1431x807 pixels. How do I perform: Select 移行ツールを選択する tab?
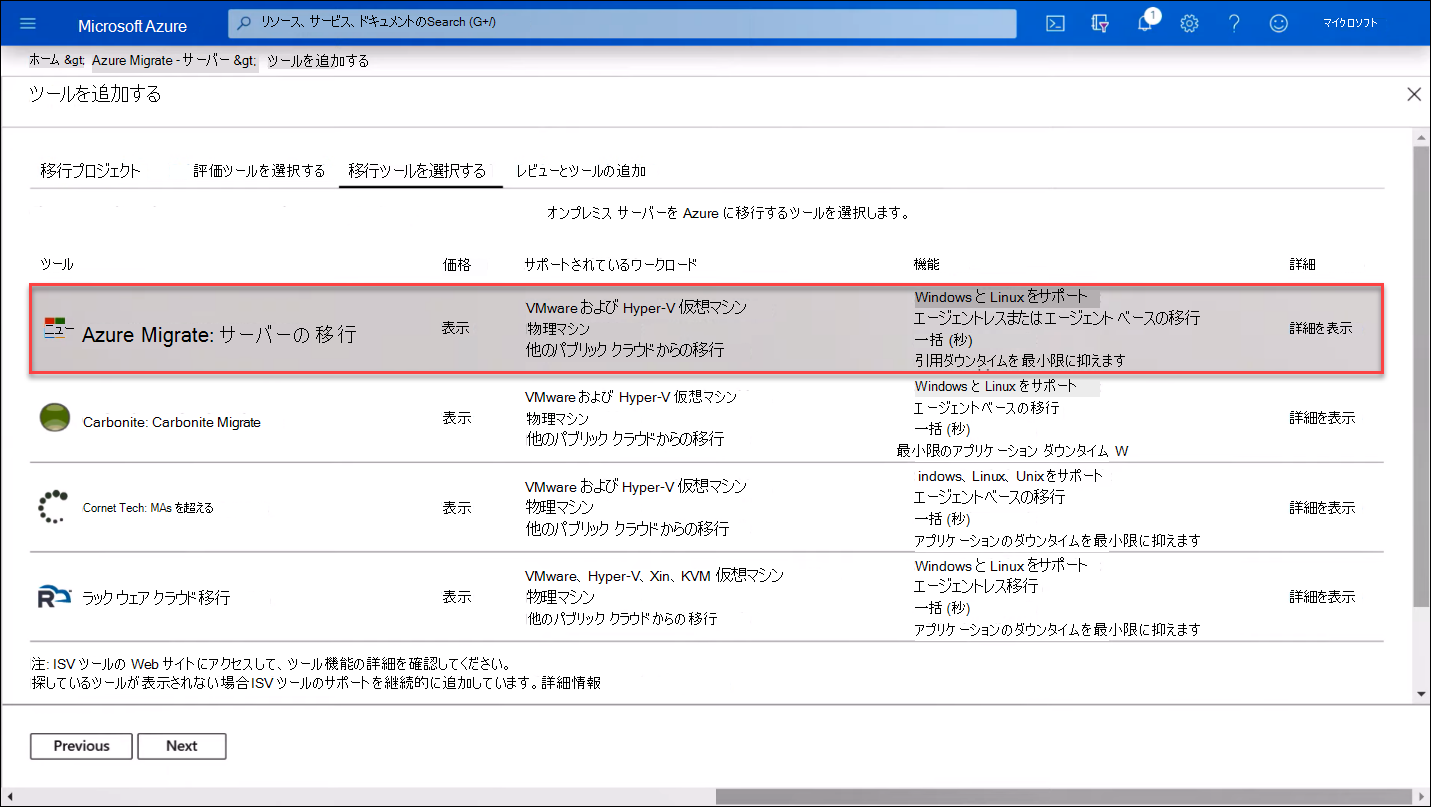tap(417, 171)
